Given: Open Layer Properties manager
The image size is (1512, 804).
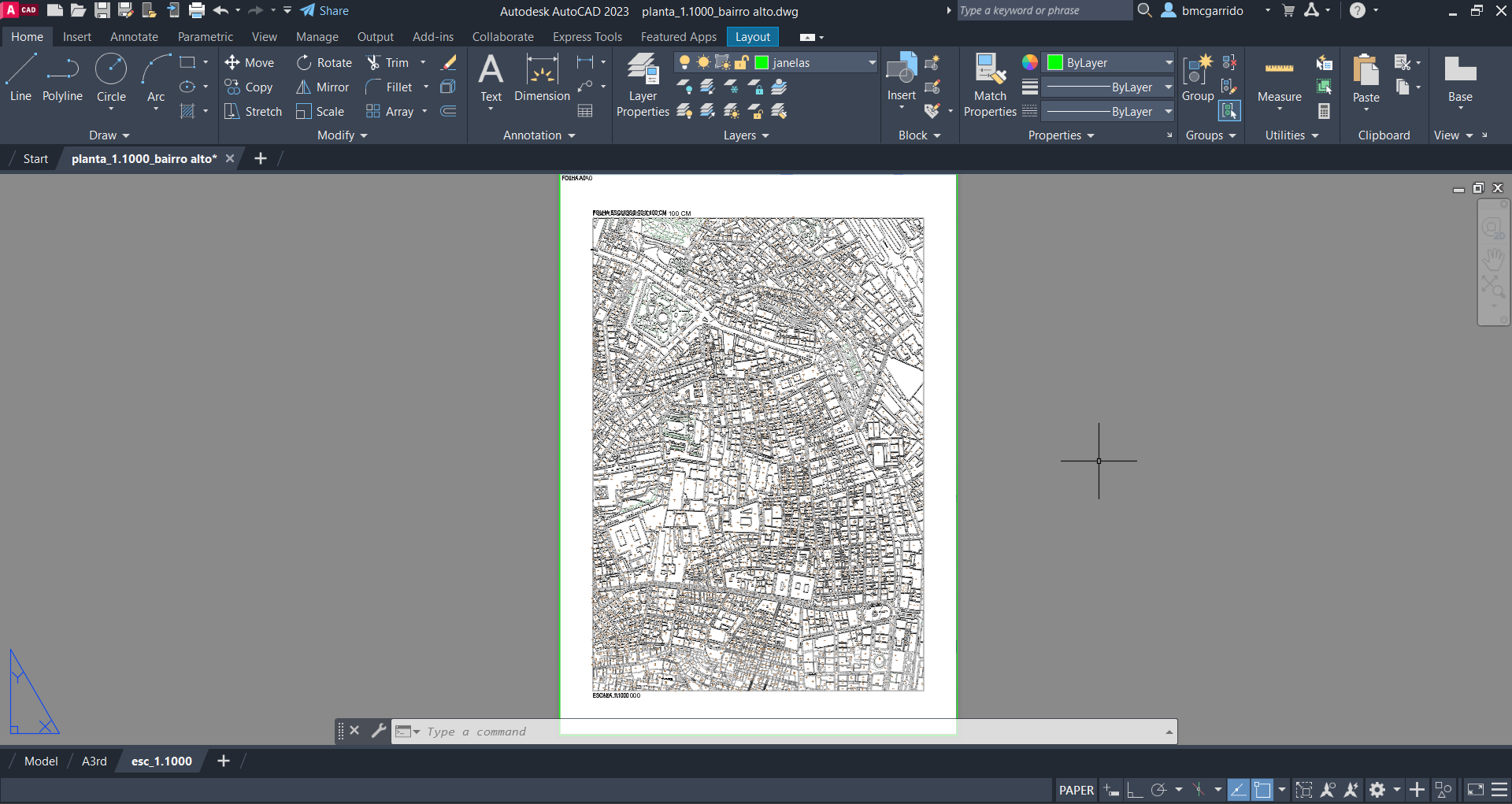Looking at the screenshot, I should point(643,85).
